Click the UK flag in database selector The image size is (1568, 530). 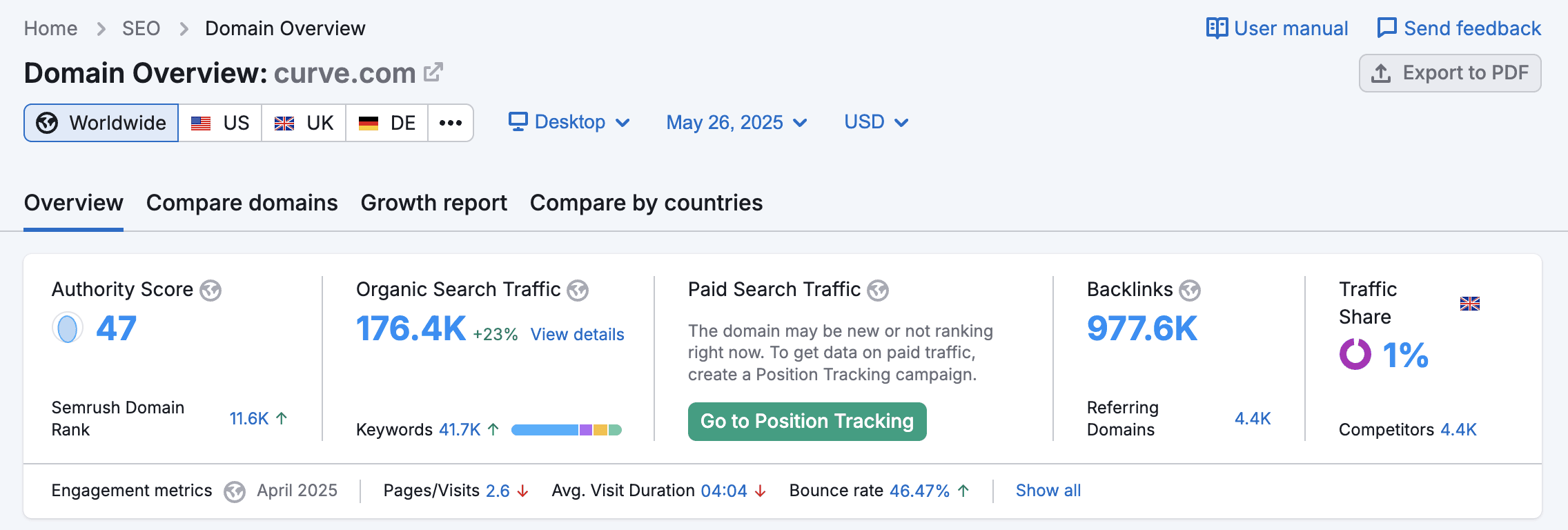point(284,124)
